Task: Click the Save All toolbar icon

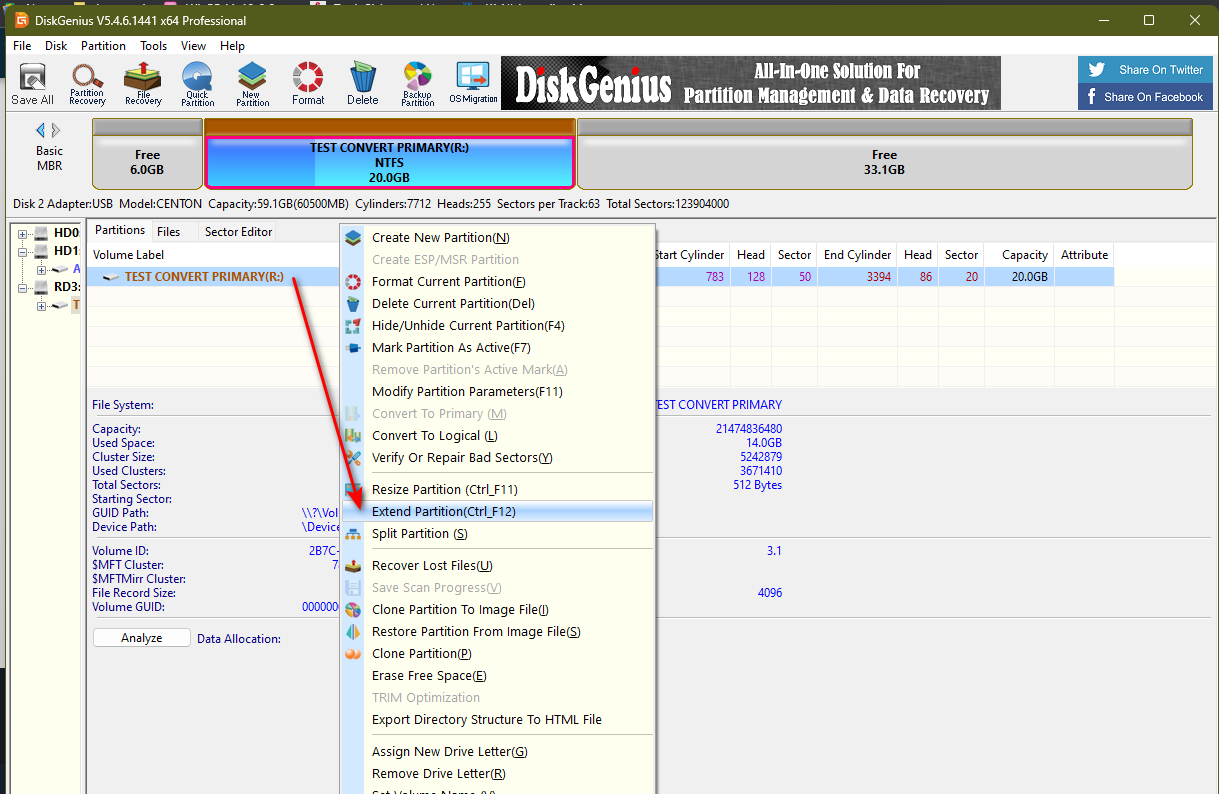Action: pyautogui.click(x=32, y=83)
